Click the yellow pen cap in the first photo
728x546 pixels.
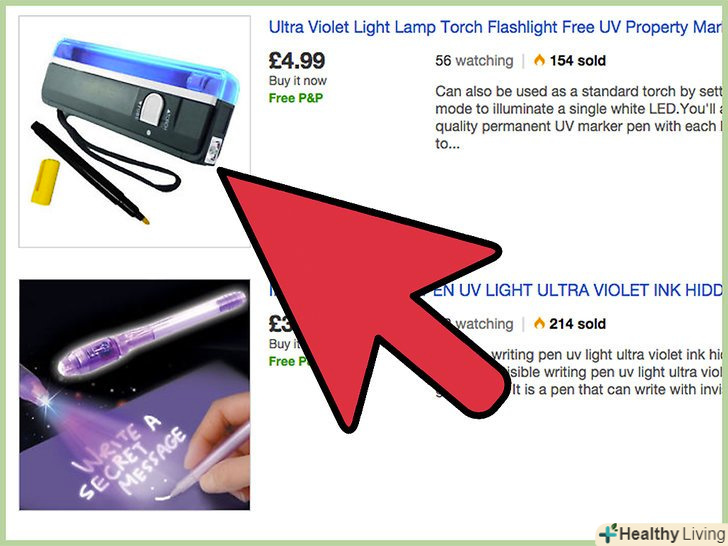45,182
